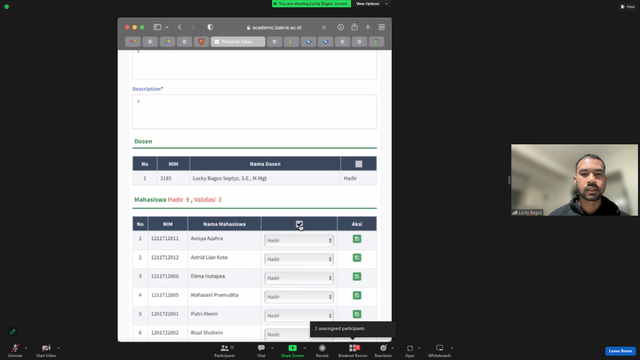Open attendance dropdown for Putri Alwini
640x360 pixels.
coord(299,316)
